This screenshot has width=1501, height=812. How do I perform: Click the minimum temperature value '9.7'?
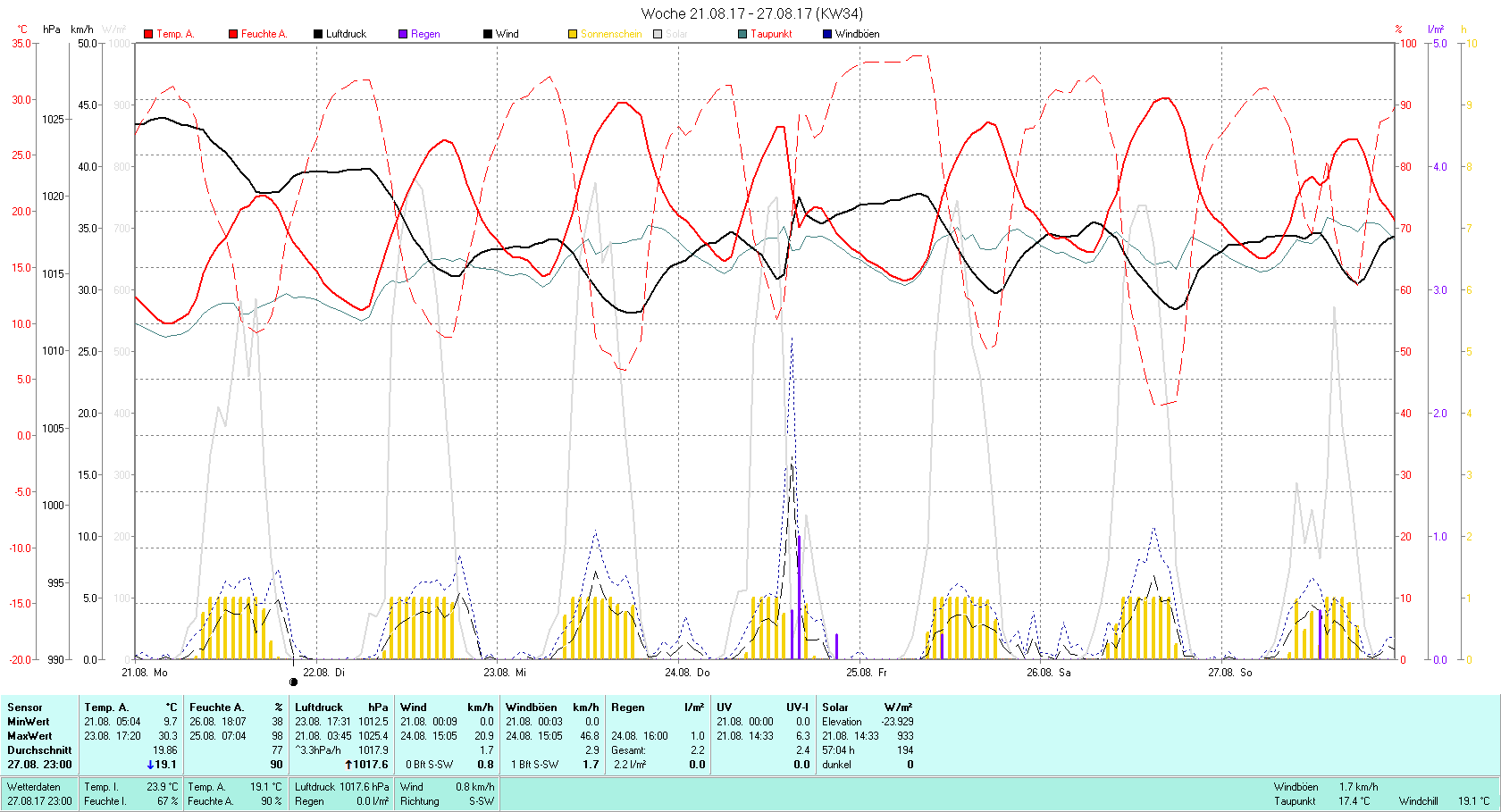click(170, 722)
